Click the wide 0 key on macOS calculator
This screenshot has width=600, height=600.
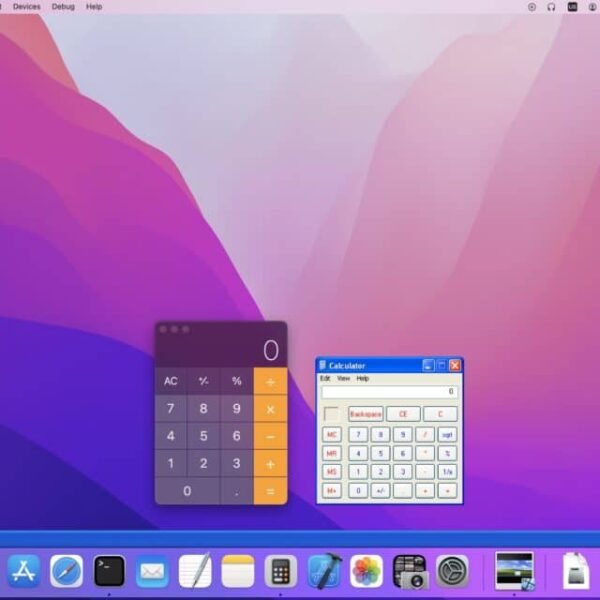click(187, 491)
